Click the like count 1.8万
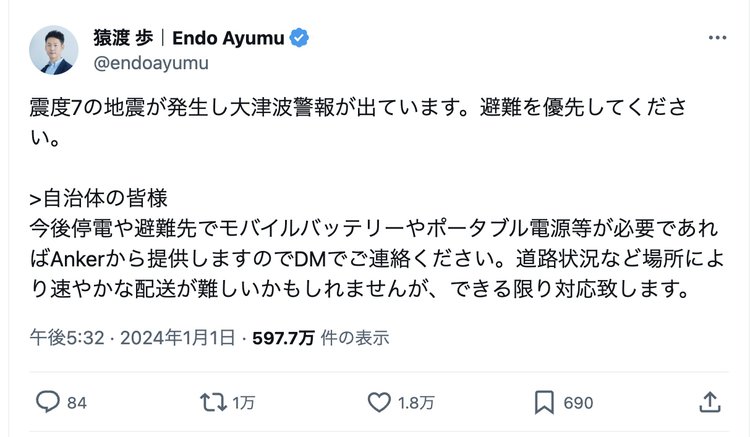The width and height of the screenshot is (750, 437). (414, 403)
